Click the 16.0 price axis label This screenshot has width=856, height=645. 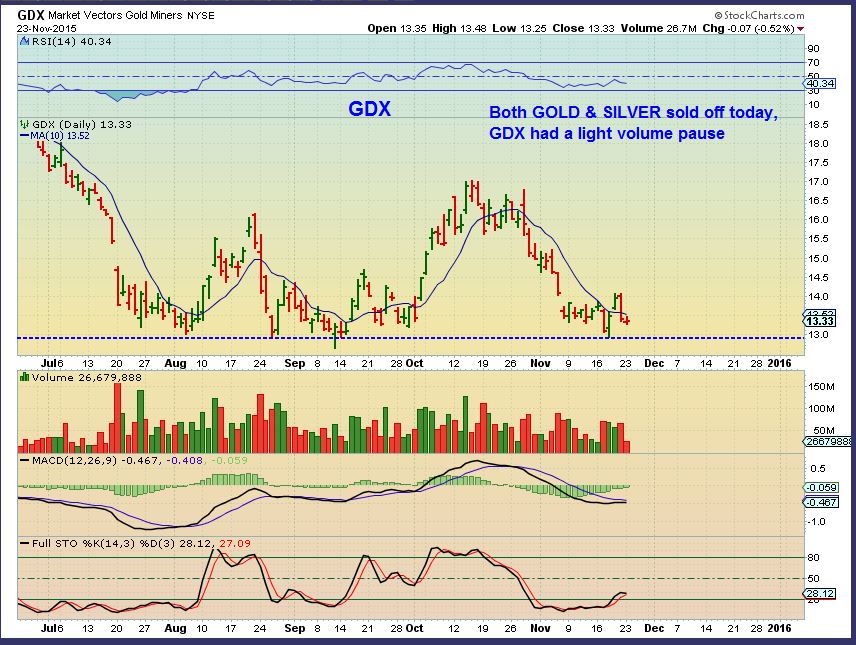coord(818,220)
